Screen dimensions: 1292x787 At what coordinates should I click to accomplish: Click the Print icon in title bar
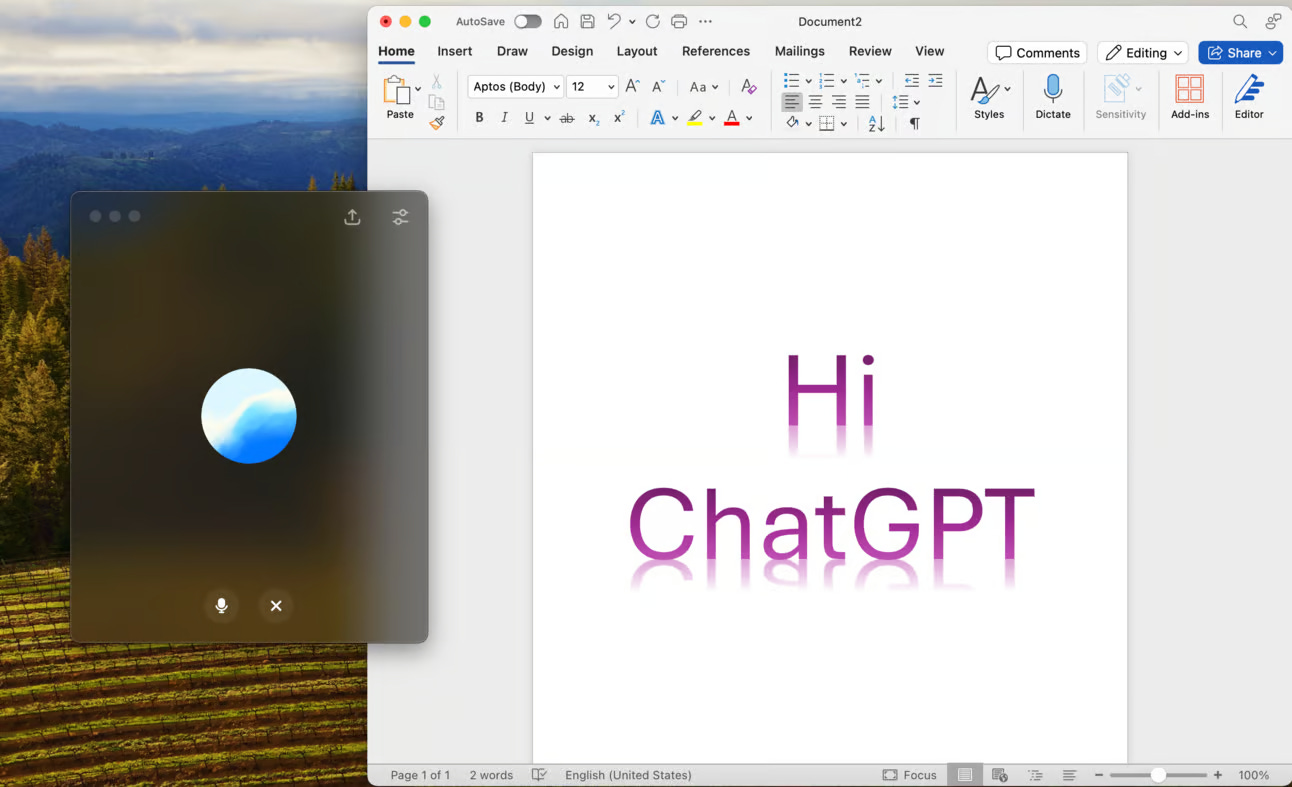tap(679, 21)
